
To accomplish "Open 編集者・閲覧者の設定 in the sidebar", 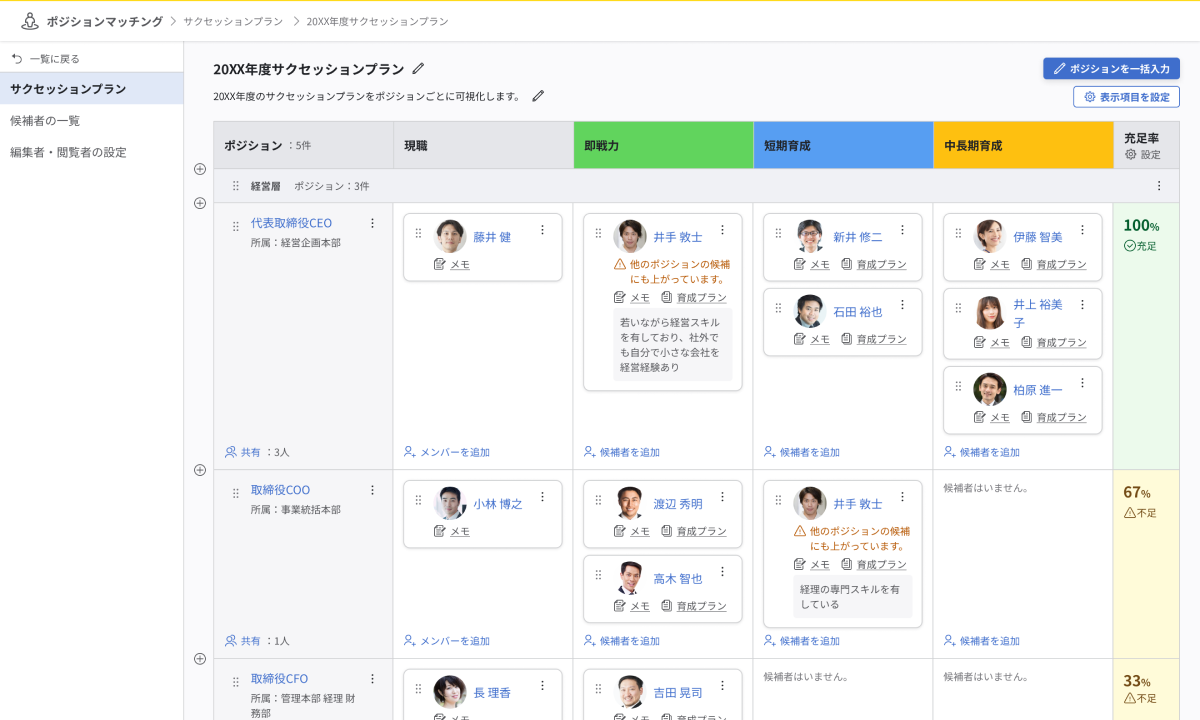I will (x=92, y=153).
